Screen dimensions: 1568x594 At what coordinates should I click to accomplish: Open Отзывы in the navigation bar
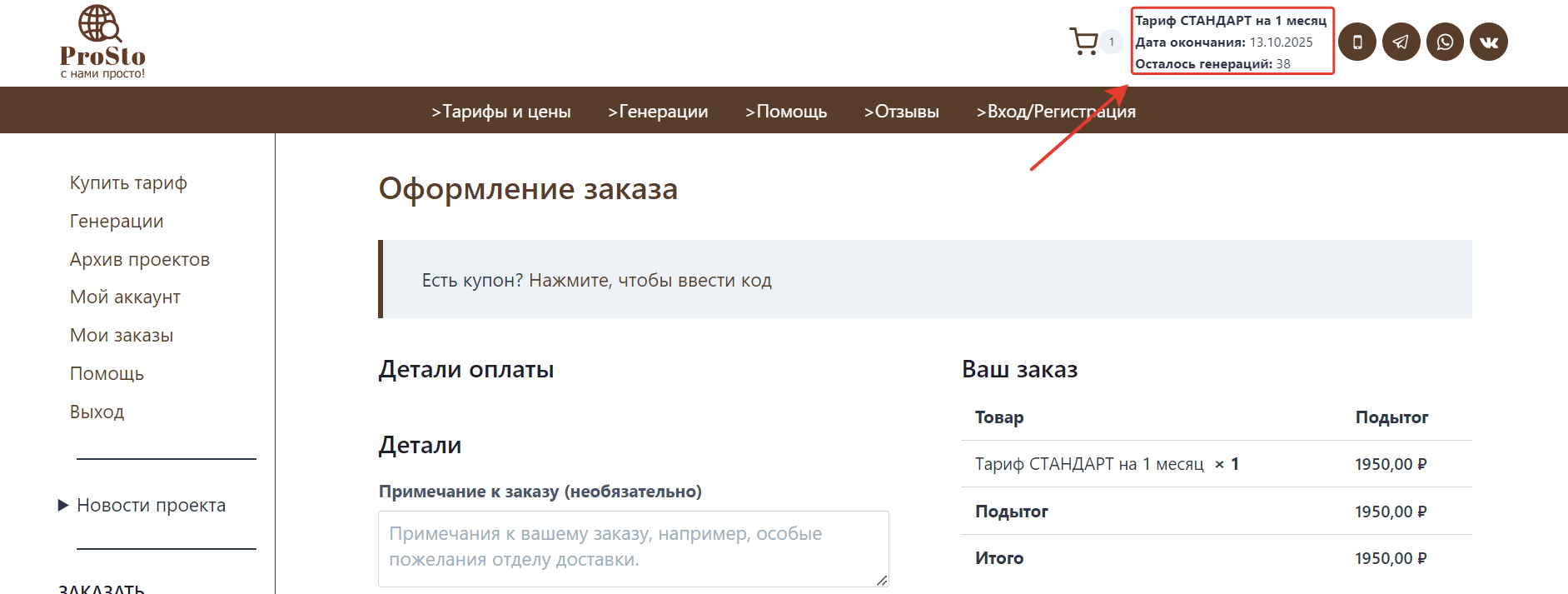pyautogui.click(x=901, y=111)
